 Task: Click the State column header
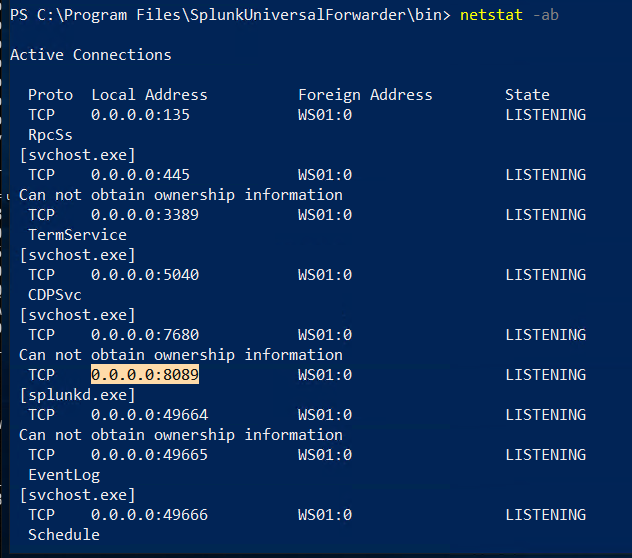527,95
